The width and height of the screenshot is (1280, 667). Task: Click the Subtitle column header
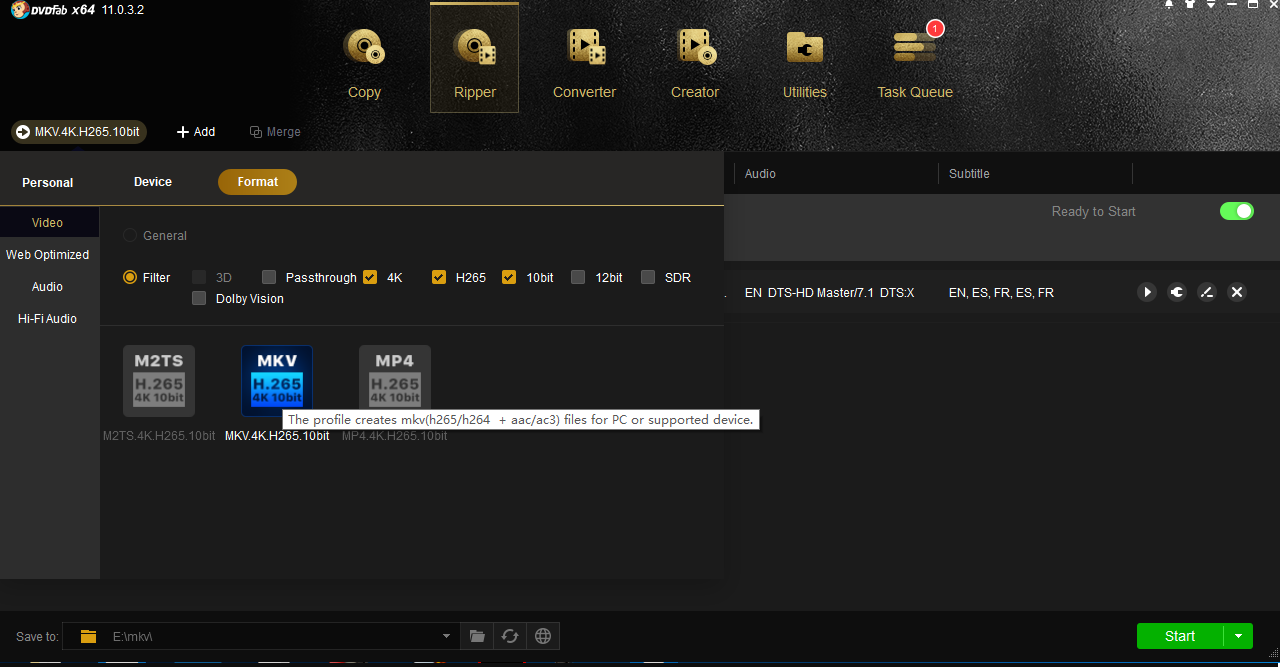tap(969, 174)
